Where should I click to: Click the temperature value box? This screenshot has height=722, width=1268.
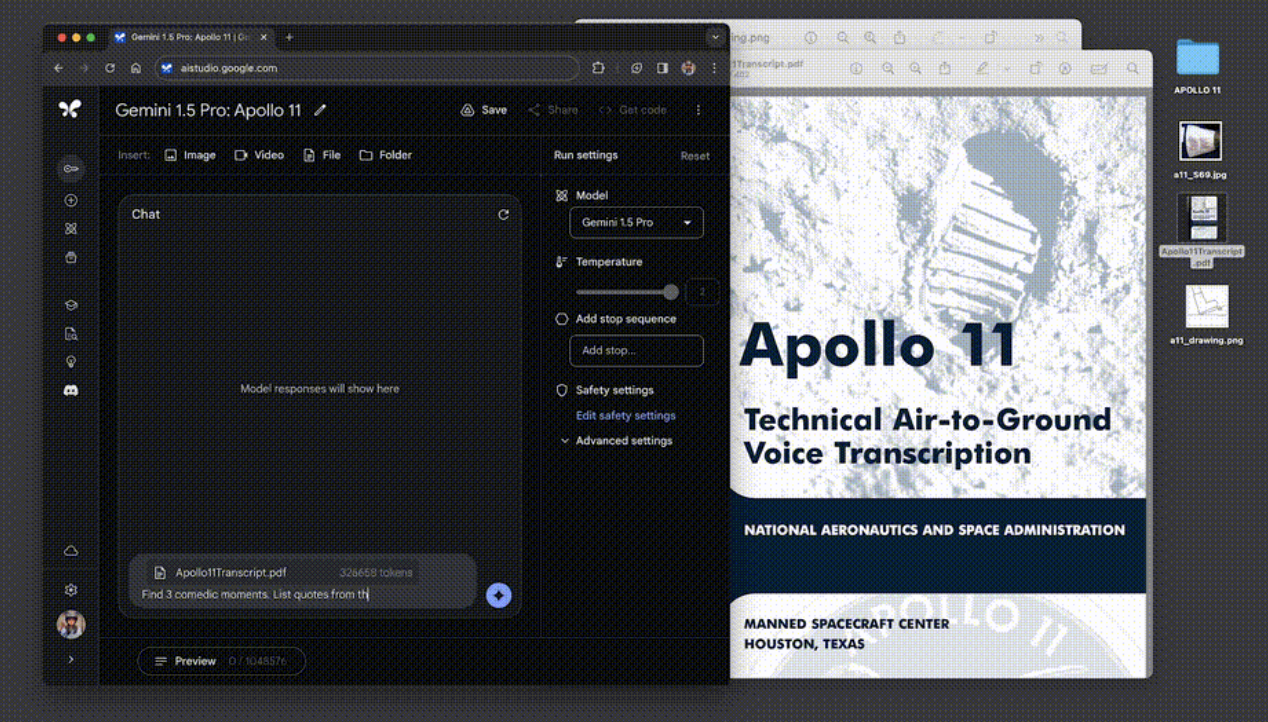coord(702,292)
